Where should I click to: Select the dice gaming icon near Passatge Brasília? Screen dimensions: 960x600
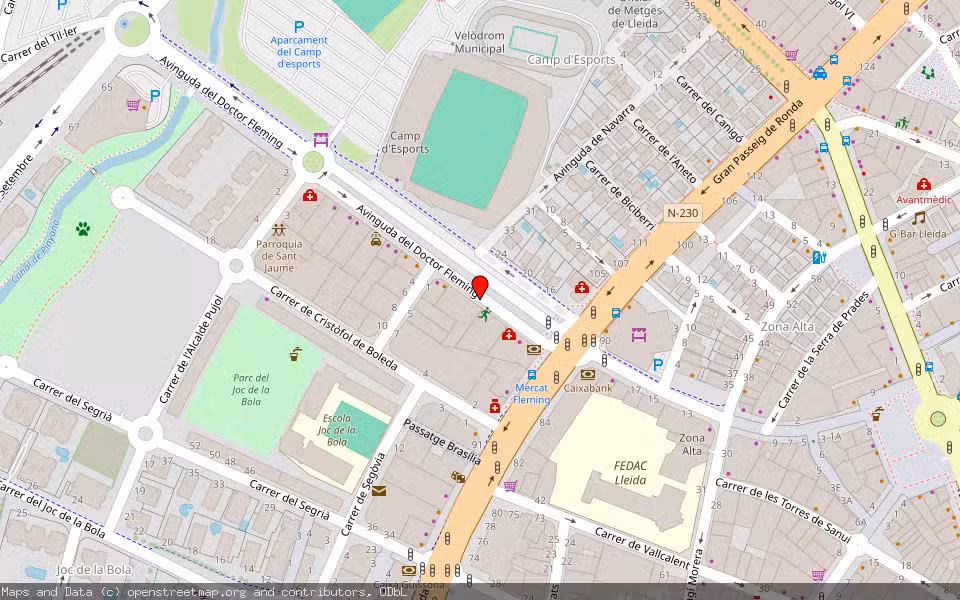coord(457,477)
